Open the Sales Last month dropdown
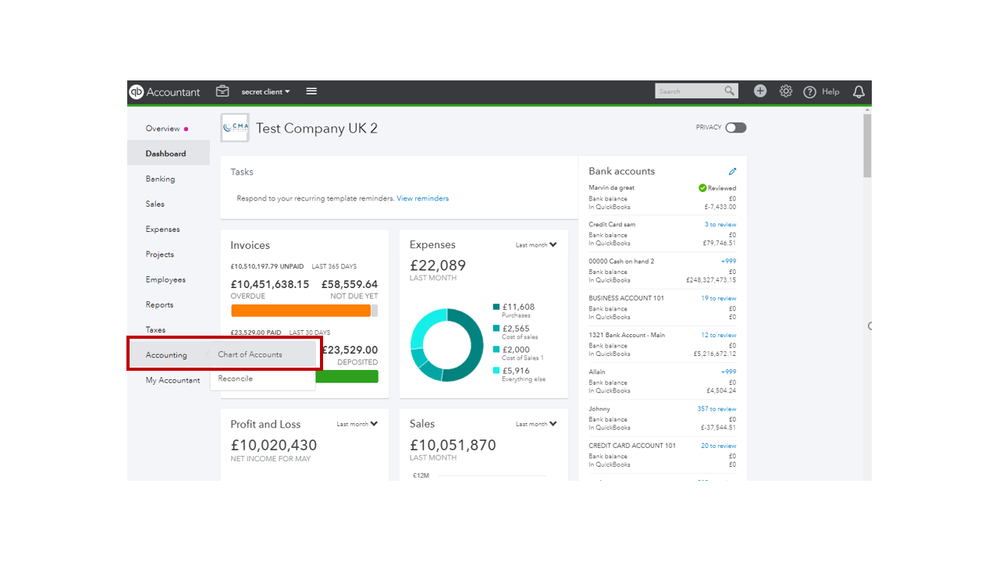Image resolution: width=999 pixels, height=562 pixels. point(536,424)
